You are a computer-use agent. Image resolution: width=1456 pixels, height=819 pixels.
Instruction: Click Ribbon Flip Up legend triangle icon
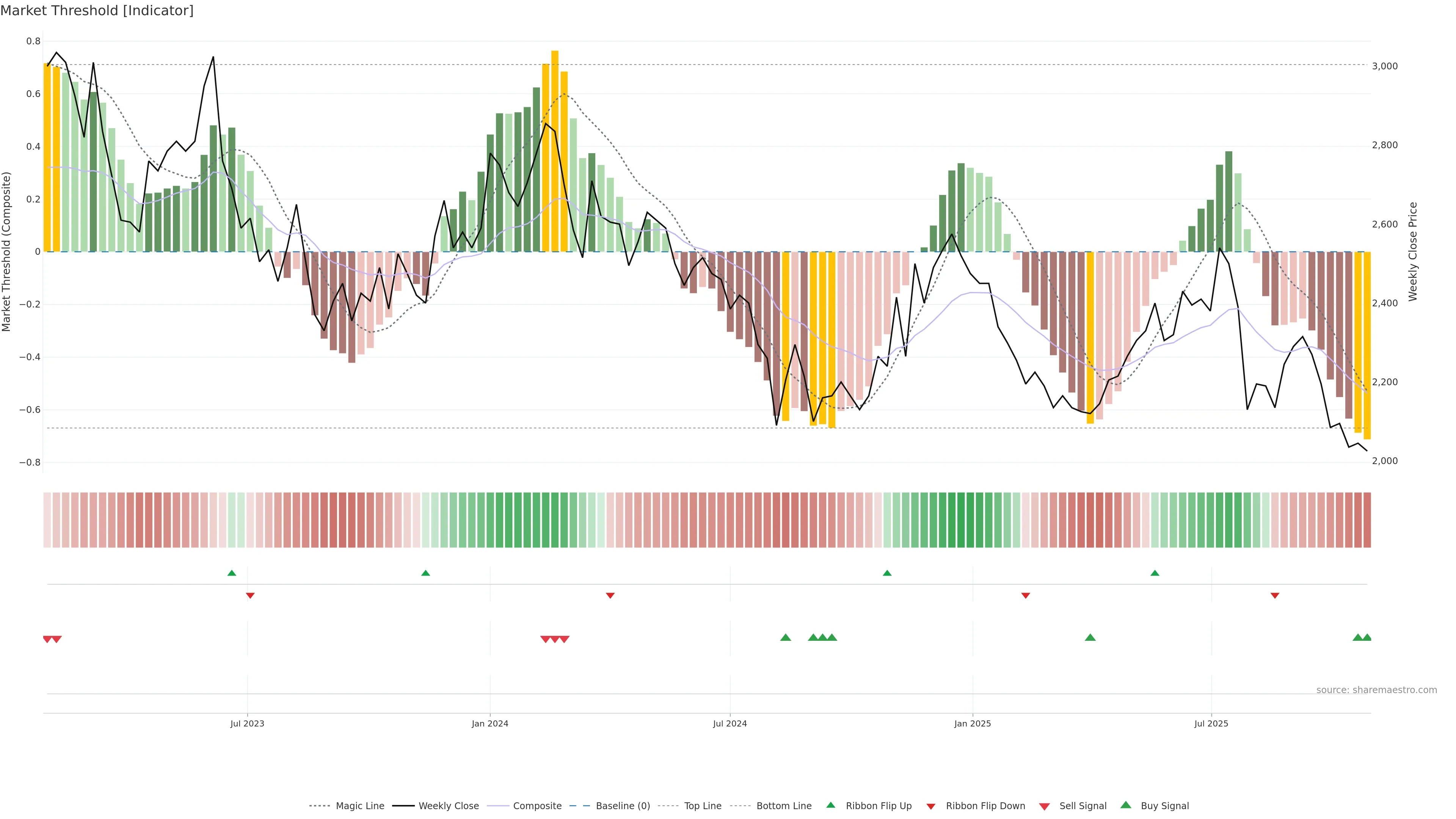(x=830, y=805)
